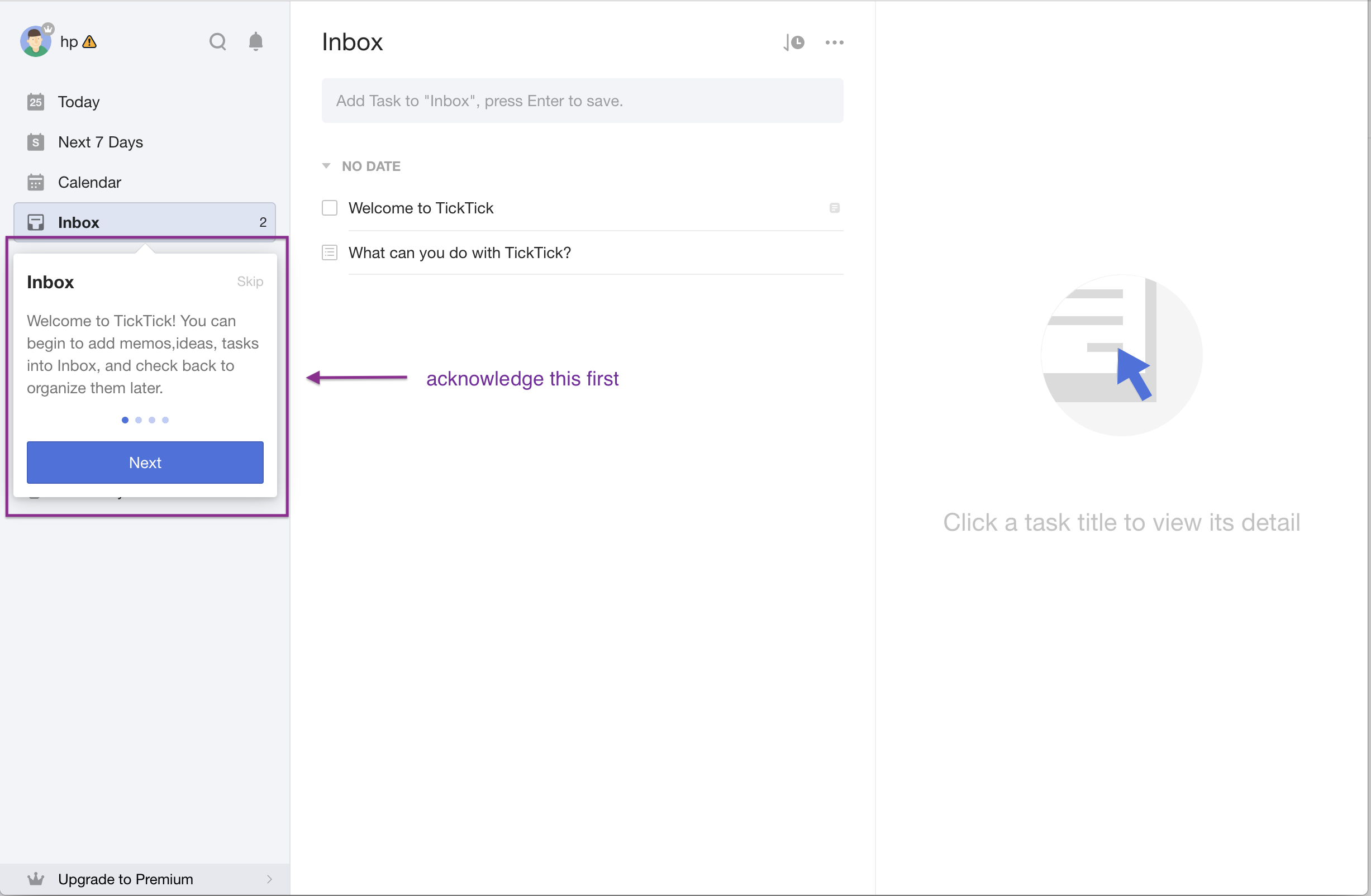The width and height of the screenshot is (1371, 896).
Task: Click the note-type icon beside What can you do
Action: [x=330, y=253]
